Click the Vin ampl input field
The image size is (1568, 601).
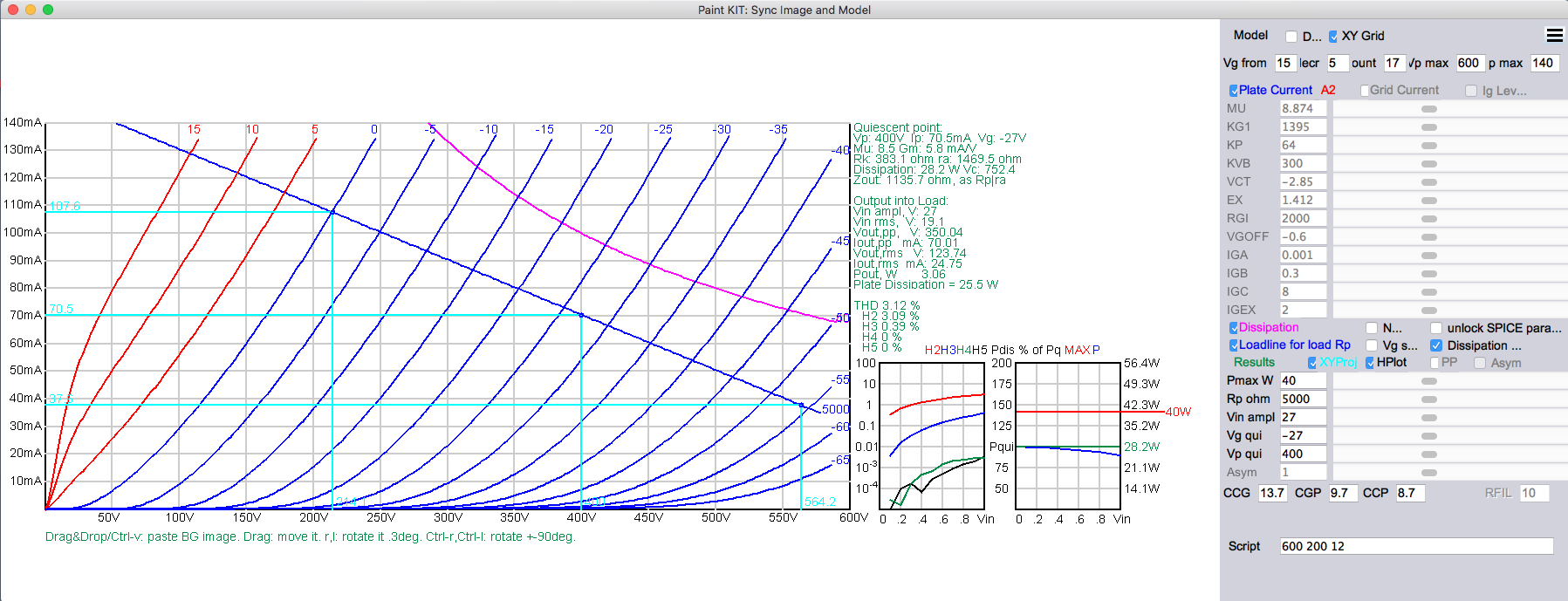tap(1303, 417)
